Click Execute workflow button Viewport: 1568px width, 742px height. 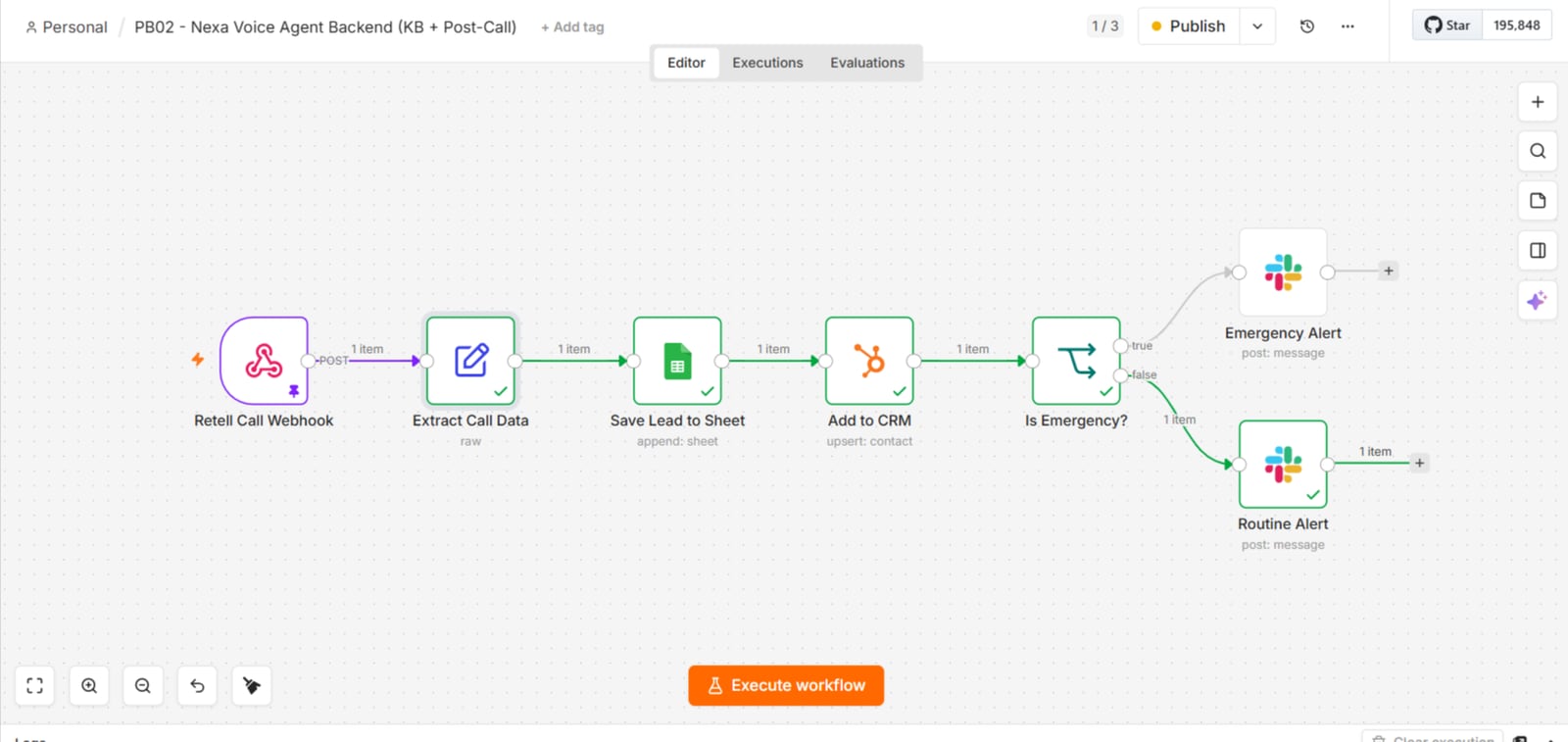(786, 685)
